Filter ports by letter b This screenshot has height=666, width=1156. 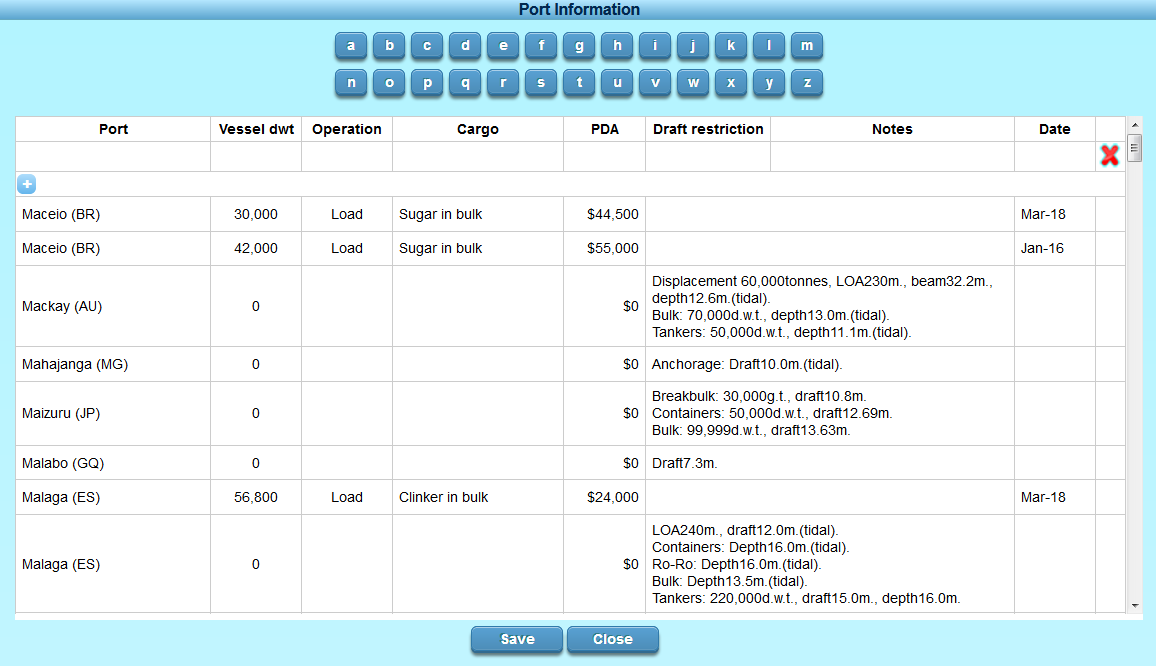click(x=389, y=46)
